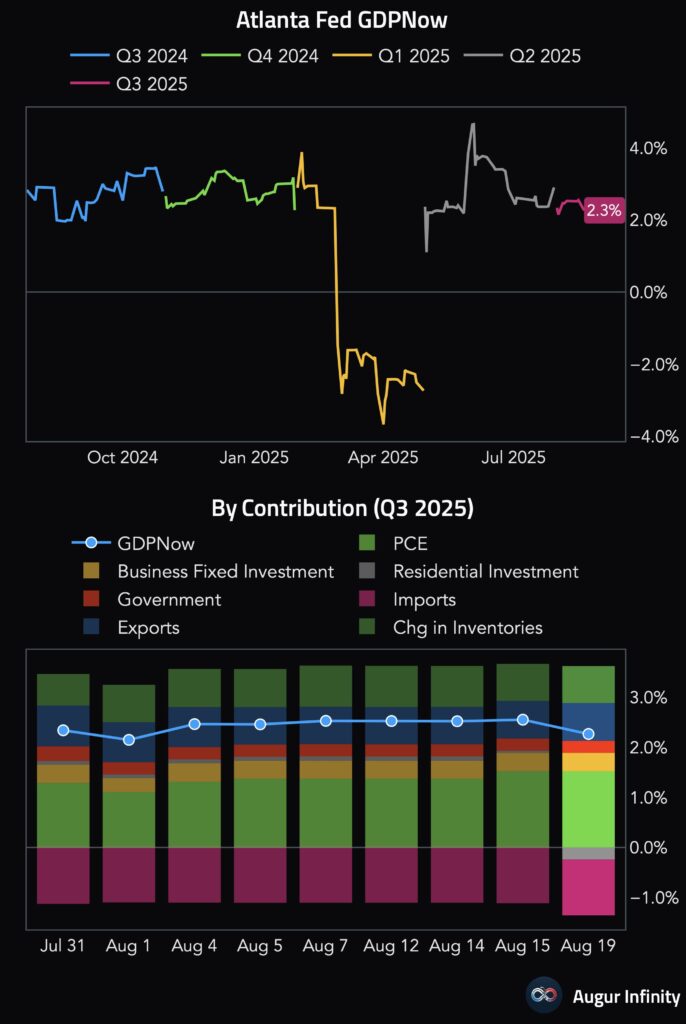This screenshot has width=686, height=1024.
Task: Click the GDPNow data point for Aug 1
Action: (129, 740)
